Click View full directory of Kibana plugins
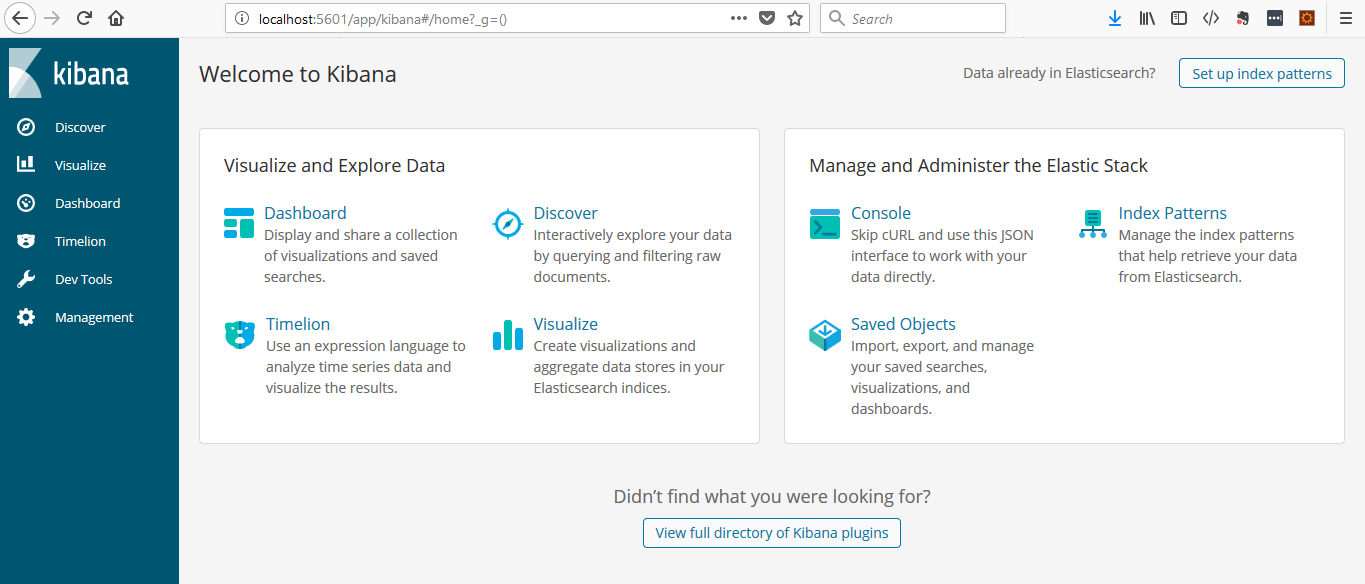This screenshot has width=1365, height=584. point(772,533)
